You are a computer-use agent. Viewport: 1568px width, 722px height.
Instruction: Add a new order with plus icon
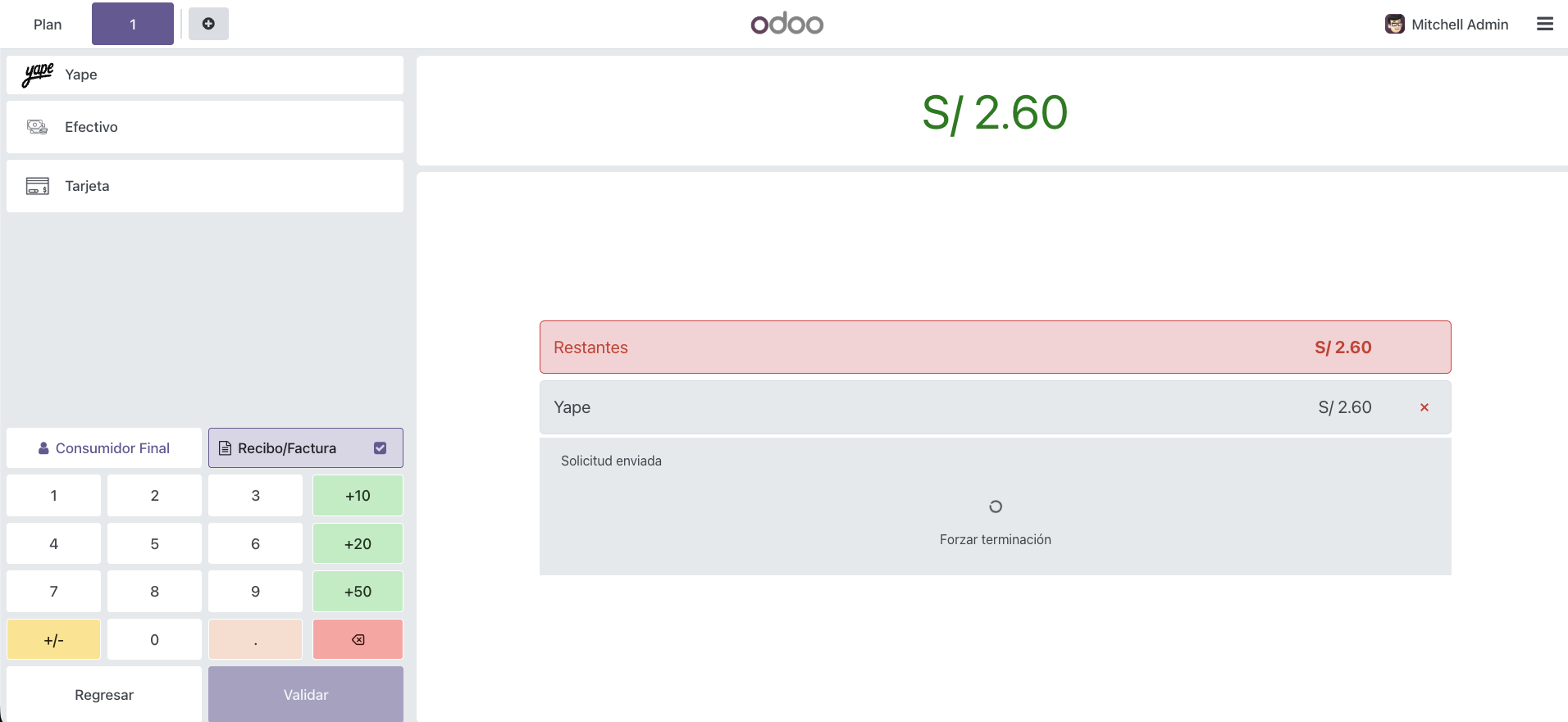[208, 24]
